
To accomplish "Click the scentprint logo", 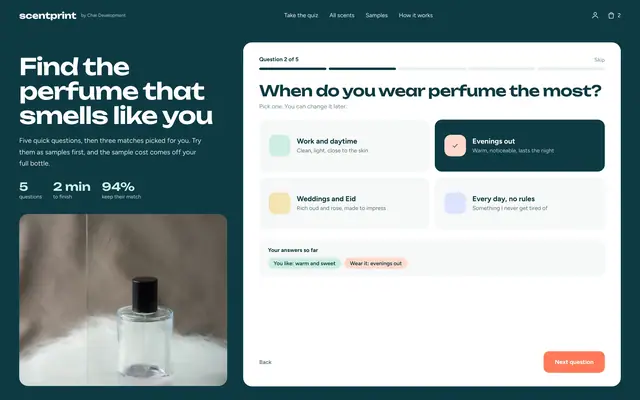I will (48, 16).
